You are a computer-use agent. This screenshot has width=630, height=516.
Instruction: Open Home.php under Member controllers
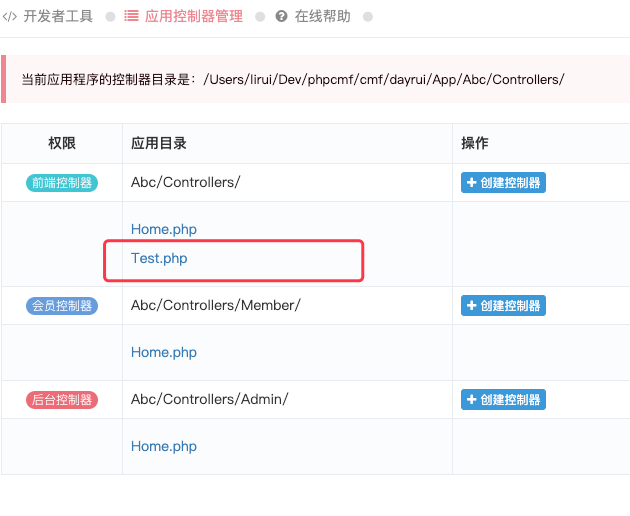[164, 352]
